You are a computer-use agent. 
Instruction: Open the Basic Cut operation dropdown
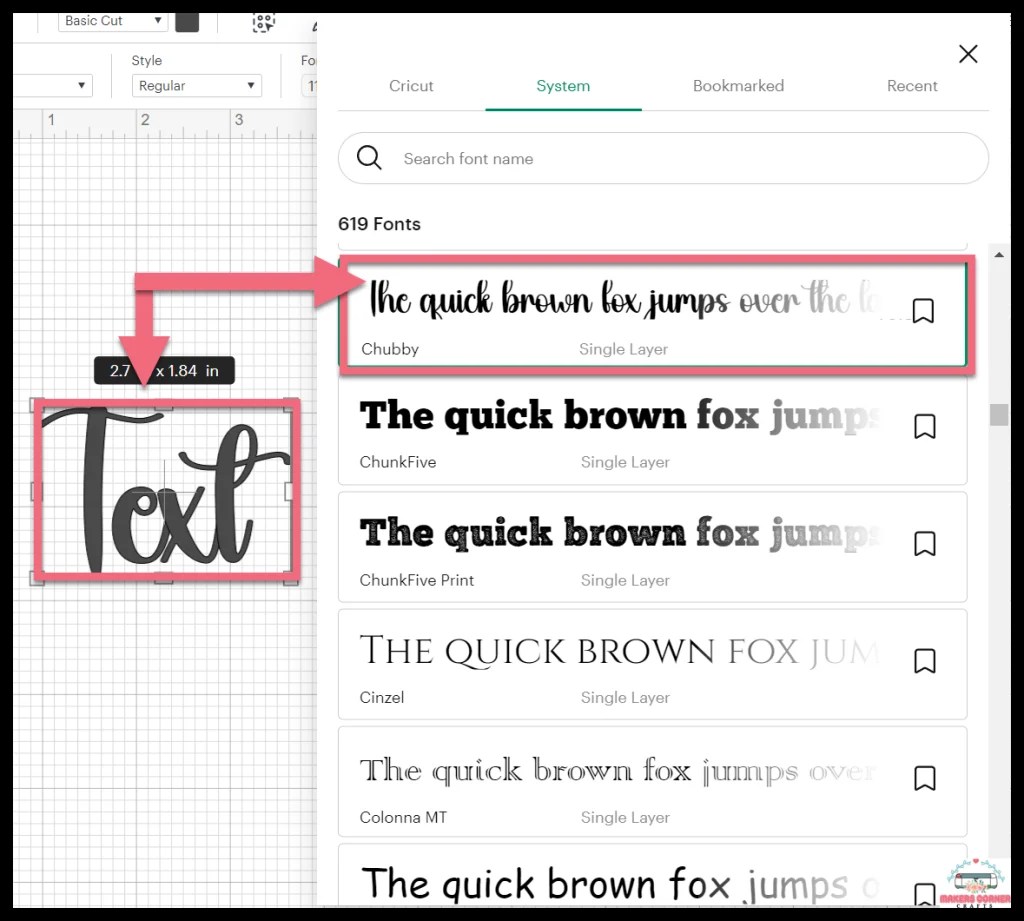point(112,20)
